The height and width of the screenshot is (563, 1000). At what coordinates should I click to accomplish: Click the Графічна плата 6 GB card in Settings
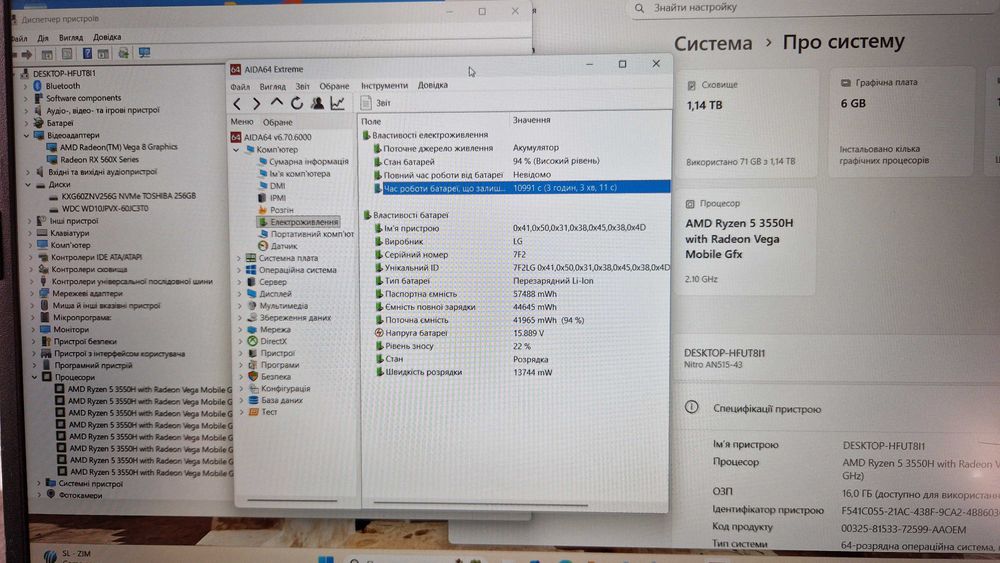pyautogui.click(x=902, y=121)
